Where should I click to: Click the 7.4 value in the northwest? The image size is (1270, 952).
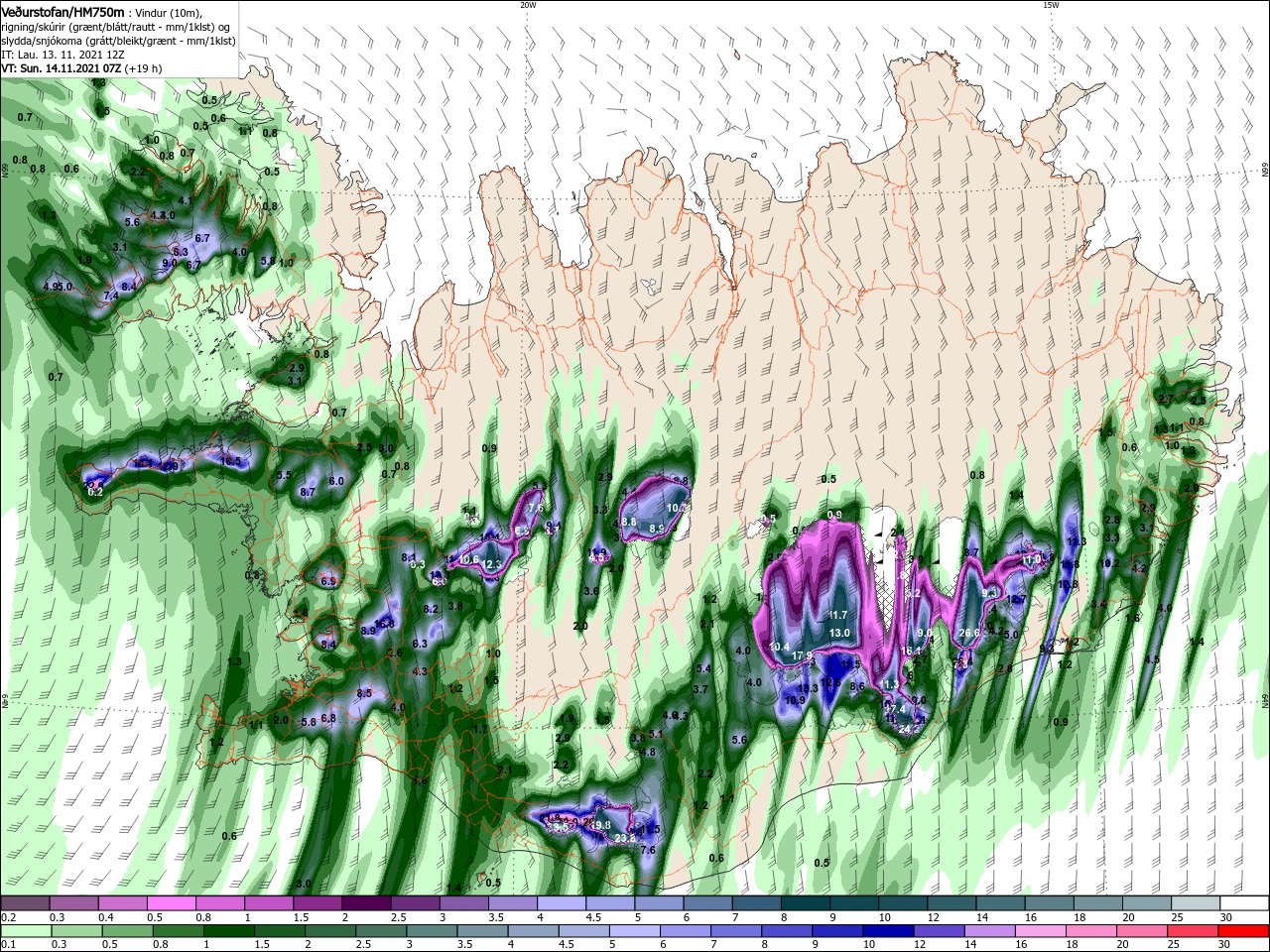(111, 296)
